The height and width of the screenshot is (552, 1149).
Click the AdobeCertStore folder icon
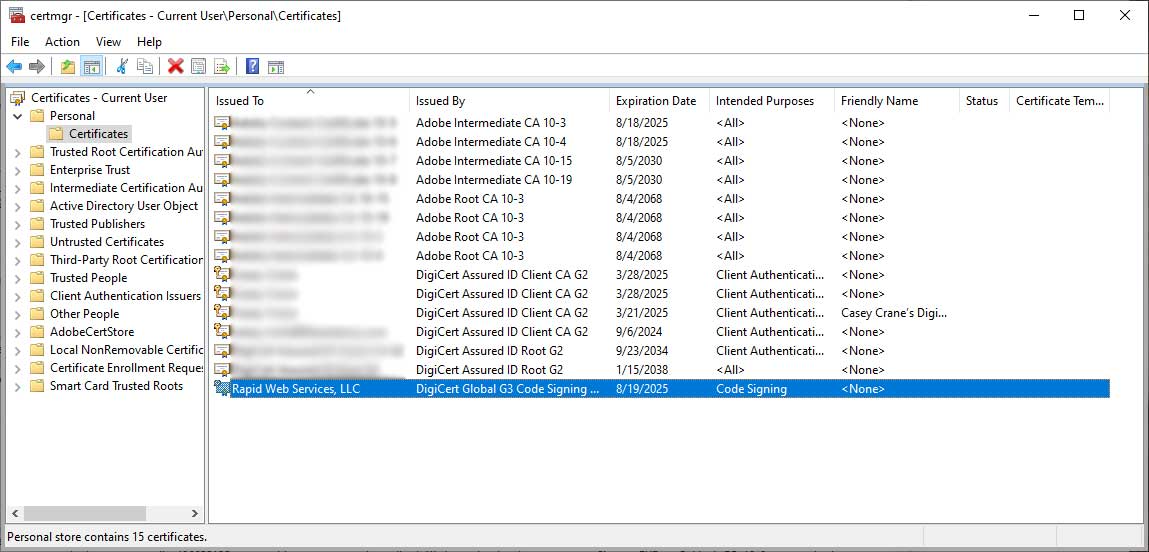coord(37,332)
